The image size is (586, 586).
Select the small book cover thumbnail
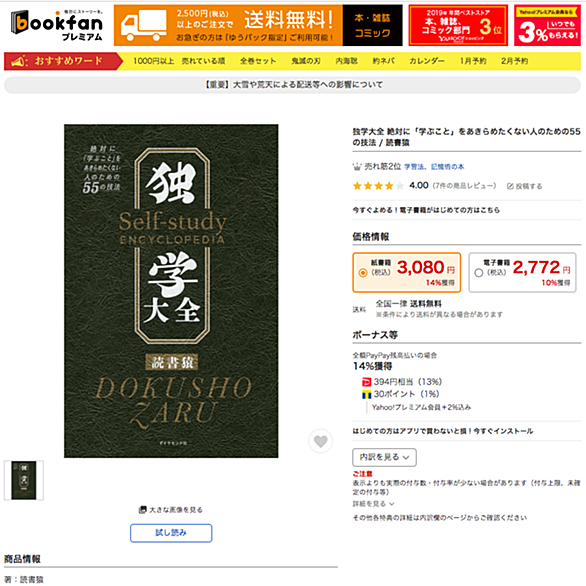tap(24, 480)
